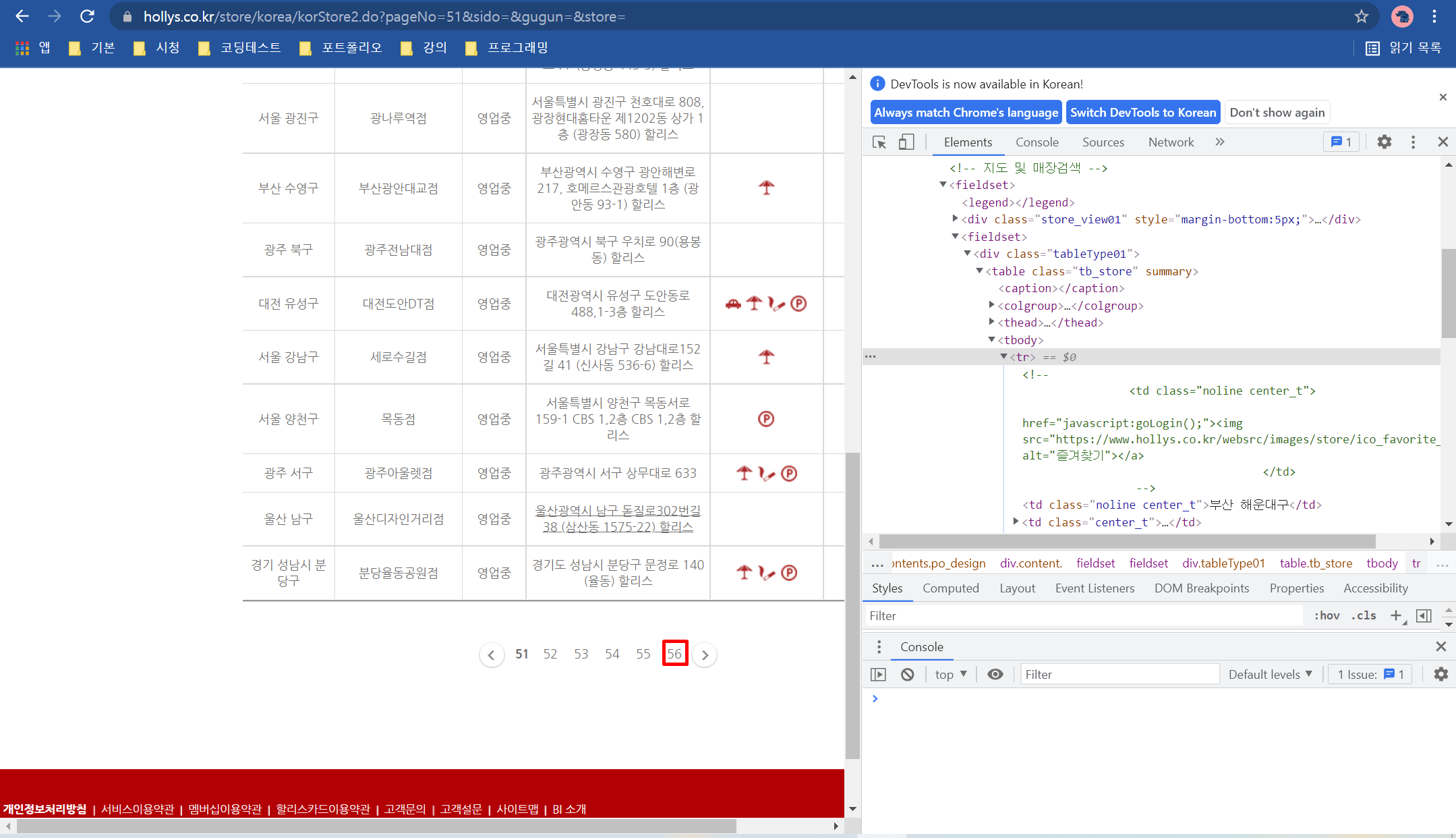Go to page 56 in pagination
This screenshot has height=838, width=1456.
pyautogui.click(x=674, y=653)
